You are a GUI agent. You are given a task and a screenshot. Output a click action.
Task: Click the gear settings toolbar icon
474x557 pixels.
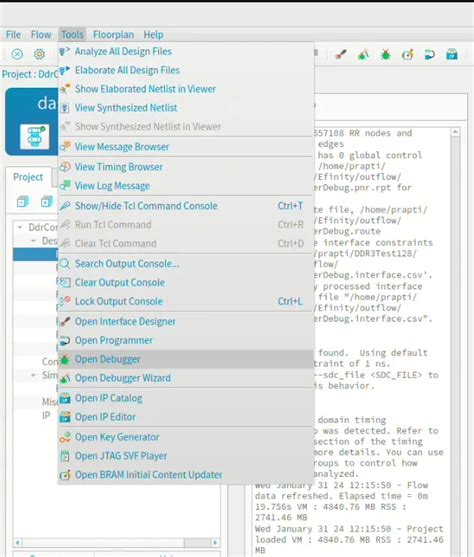pos(39,54)
